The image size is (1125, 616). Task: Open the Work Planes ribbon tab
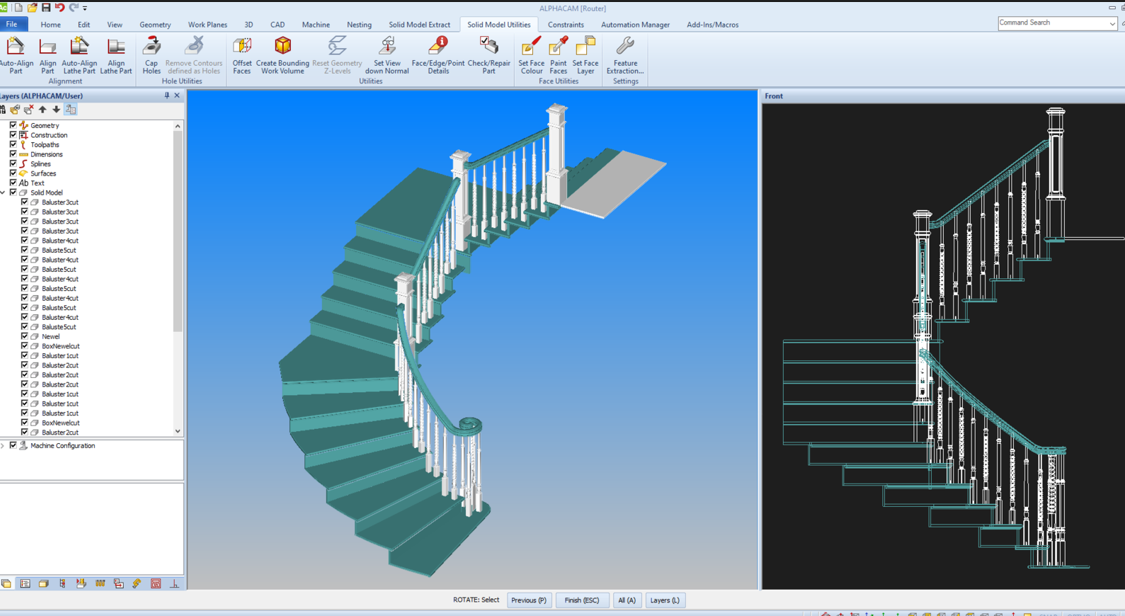207,25
